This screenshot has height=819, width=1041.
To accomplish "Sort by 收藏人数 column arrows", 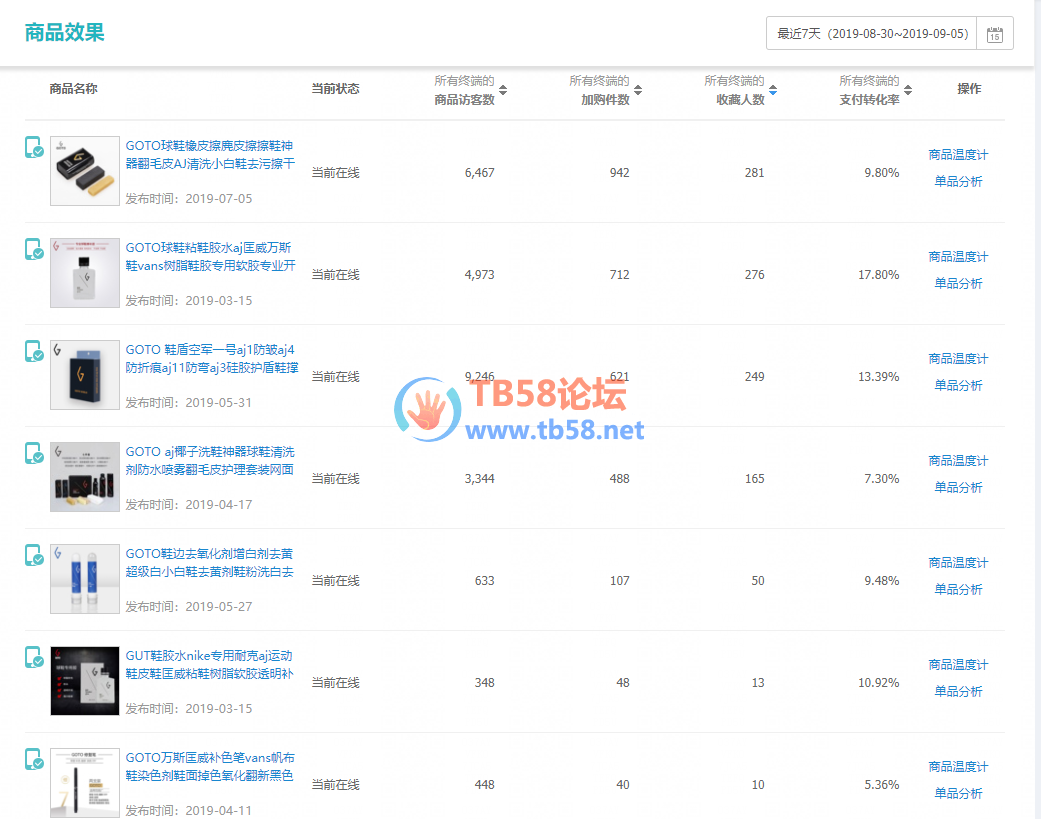I will (773, 90).
